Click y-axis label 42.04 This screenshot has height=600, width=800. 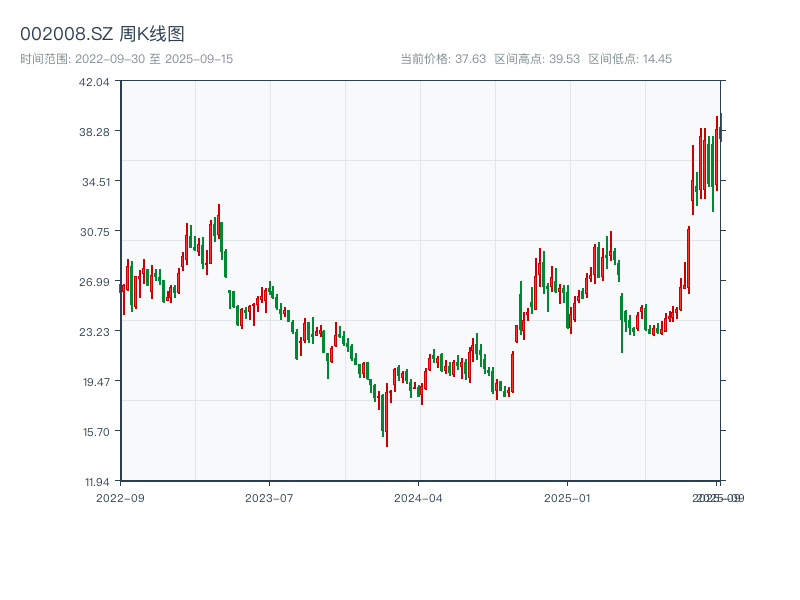tap(94, 82)
